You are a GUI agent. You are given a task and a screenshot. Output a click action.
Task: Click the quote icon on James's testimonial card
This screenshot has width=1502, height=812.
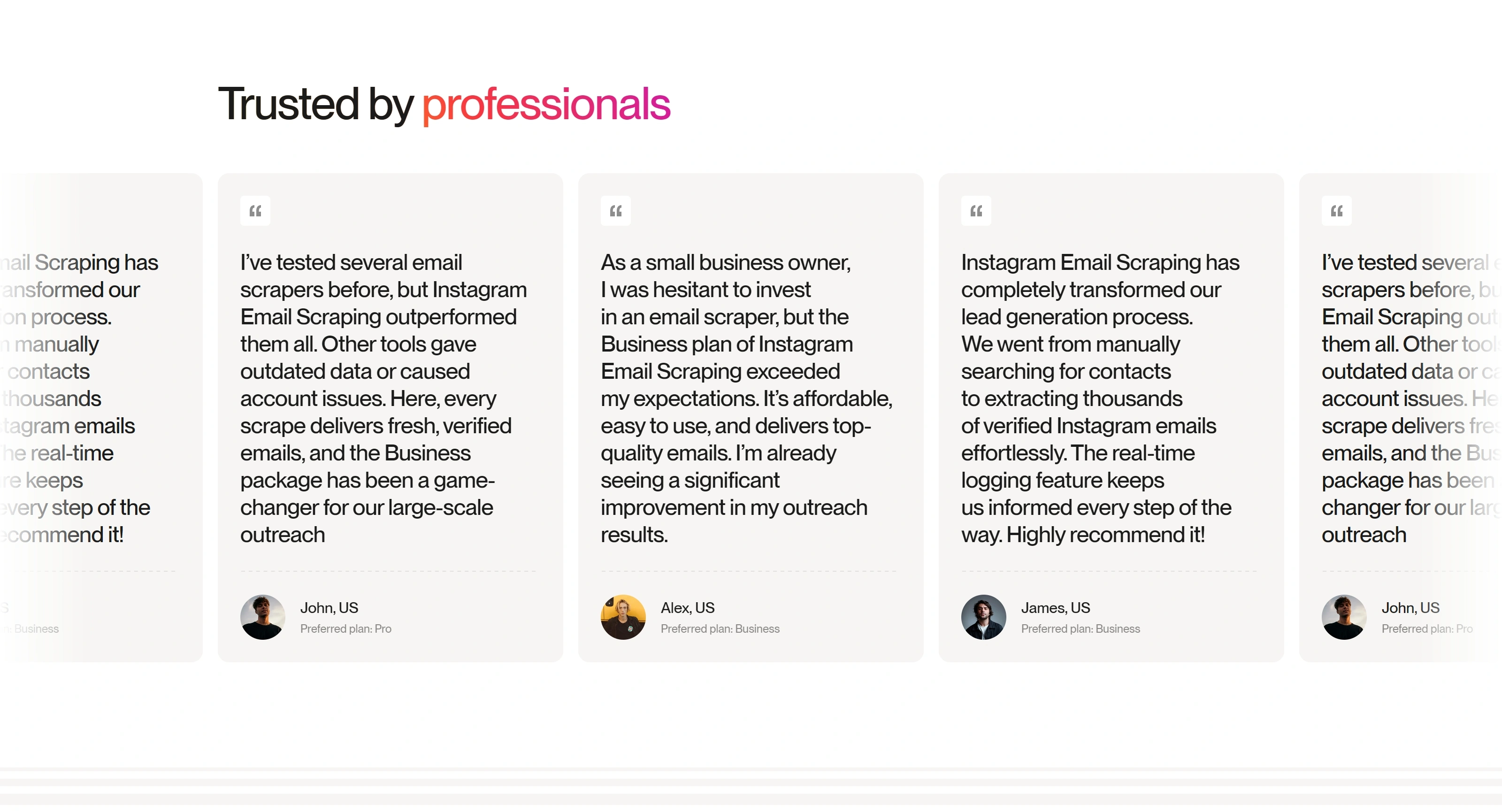pos(976,210)
